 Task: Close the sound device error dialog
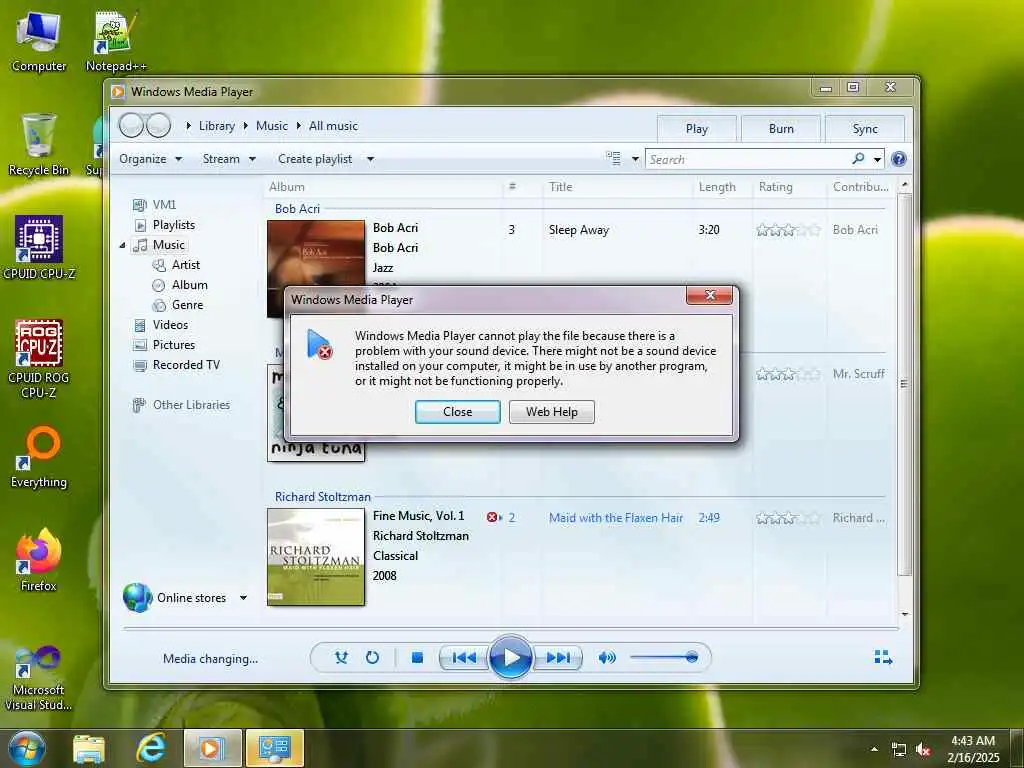coord(457,411)
